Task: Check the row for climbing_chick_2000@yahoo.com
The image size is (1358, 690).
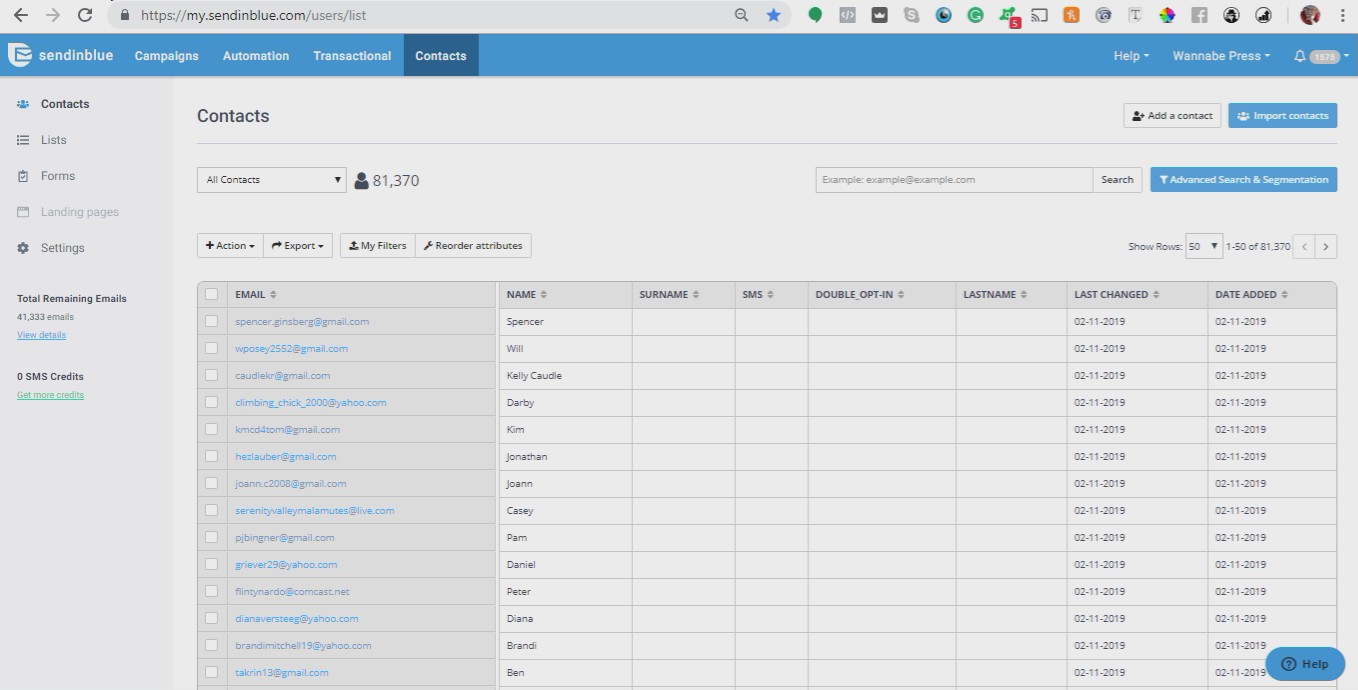Action: click(x=212, y=402)
